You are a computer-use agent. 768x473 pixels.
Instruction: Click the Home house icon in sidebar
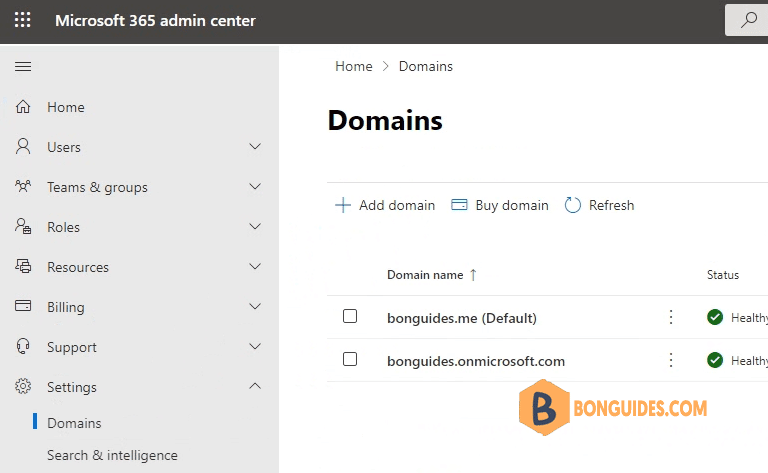(23, 107)
